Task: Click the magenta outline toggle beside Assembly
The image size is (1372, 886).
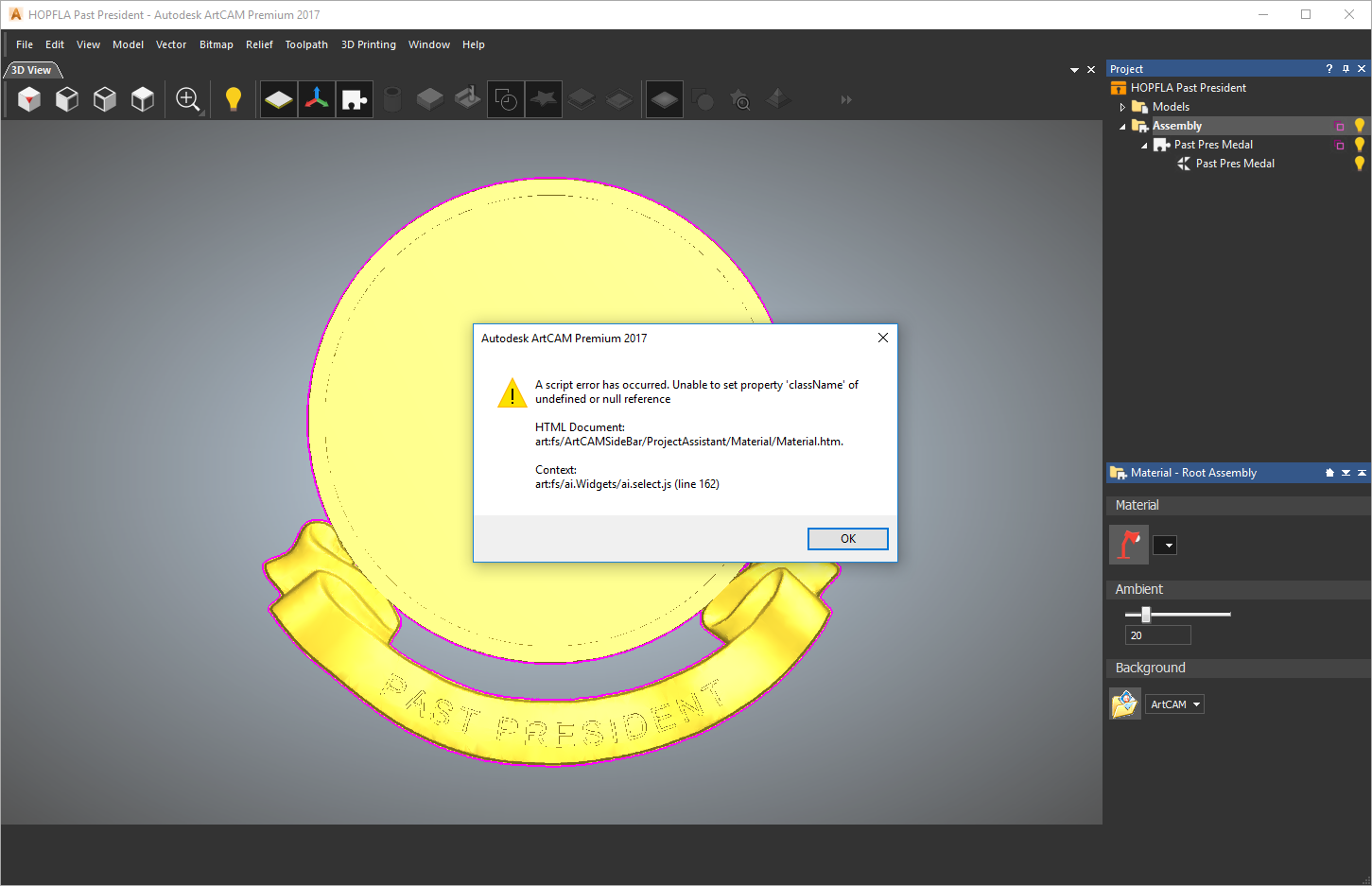Action: click(x=1339, y=124)
